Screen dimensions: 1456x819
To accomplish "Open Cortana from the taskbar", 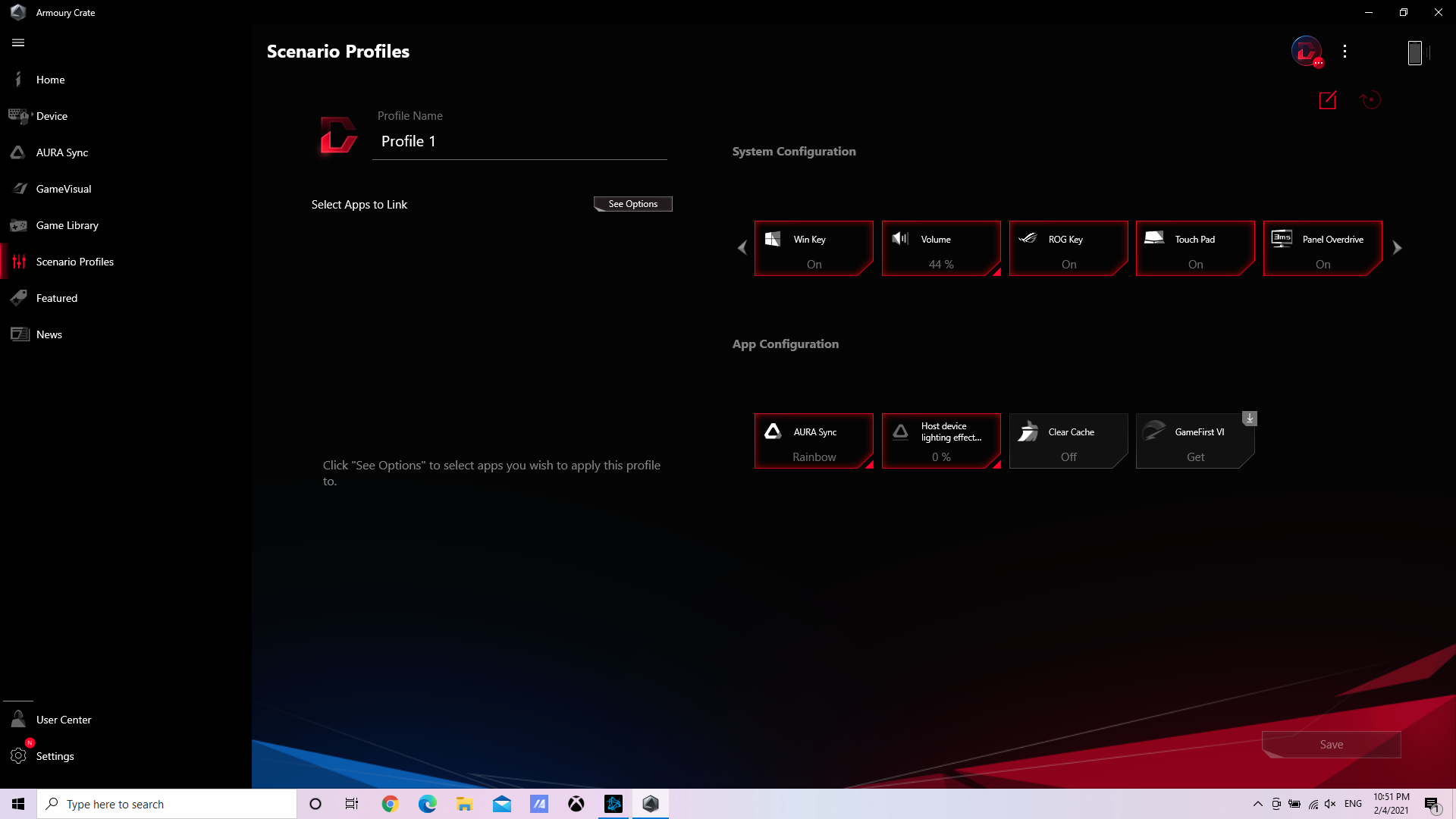I will tap(315, 804).
